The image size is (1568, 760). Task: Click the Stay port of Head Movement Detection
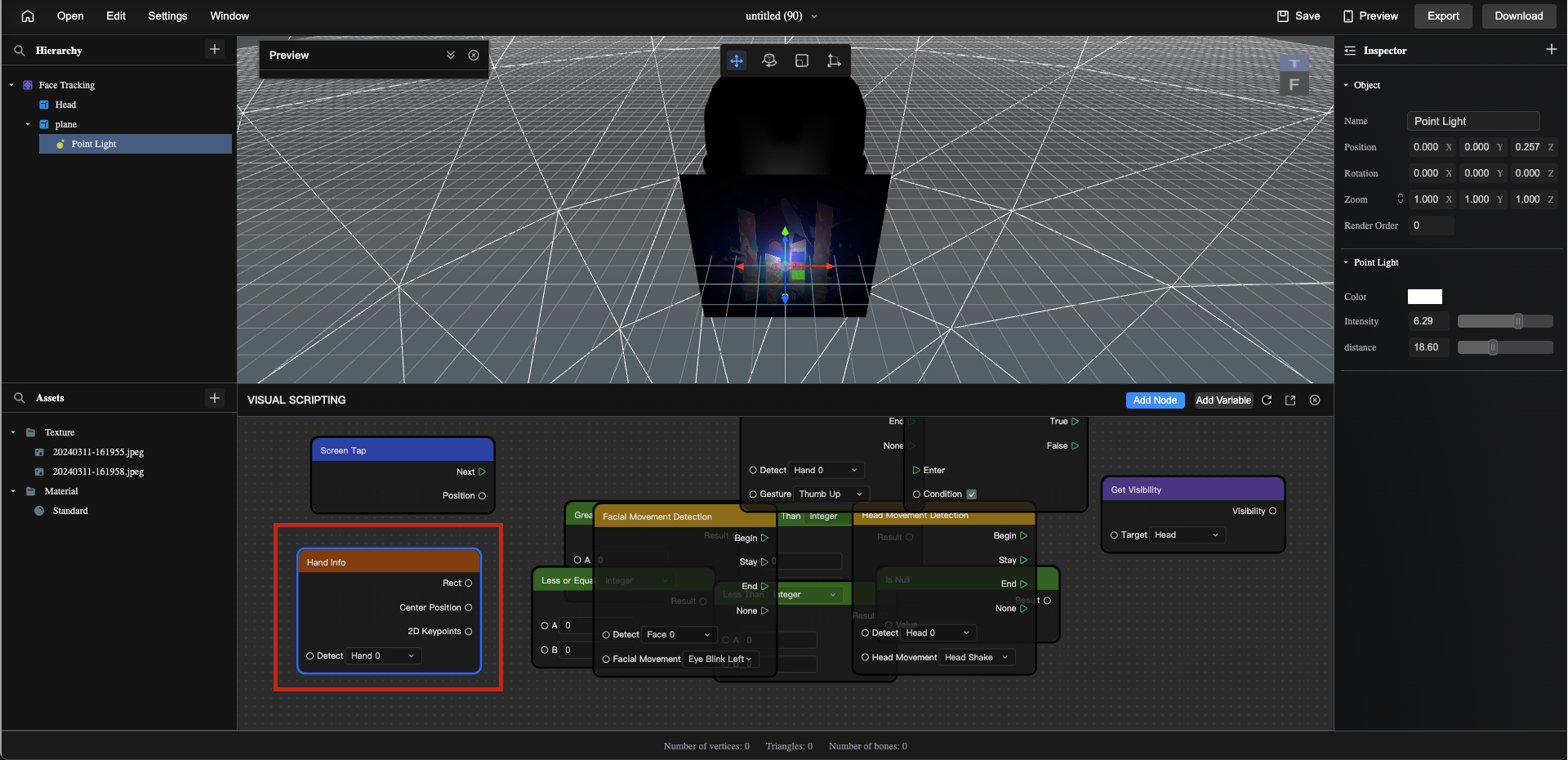1023,560
